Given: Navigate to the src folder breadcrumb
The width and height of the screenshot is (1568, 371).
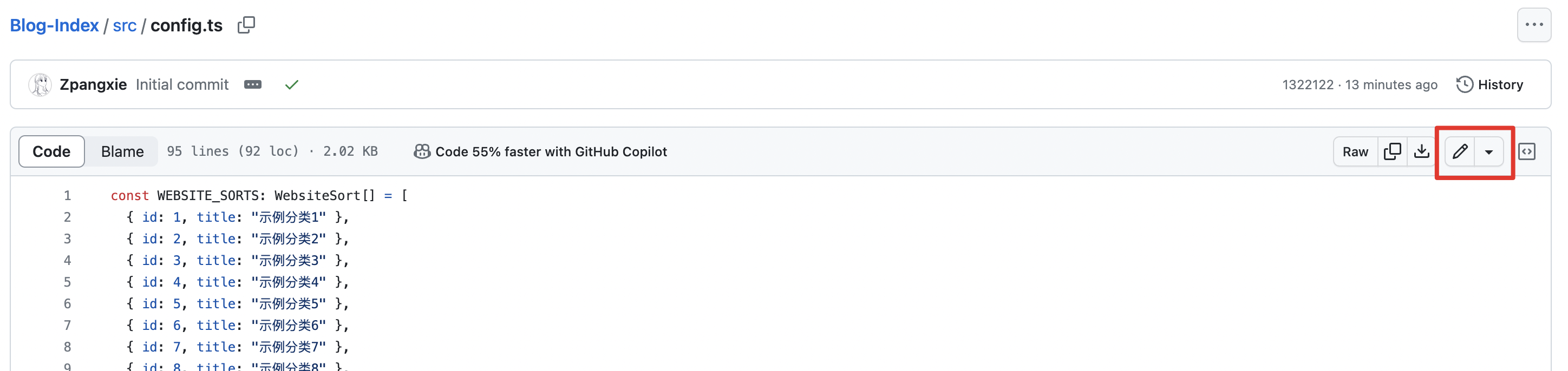Looking at the screenshot, I should [x=125, y=25].
